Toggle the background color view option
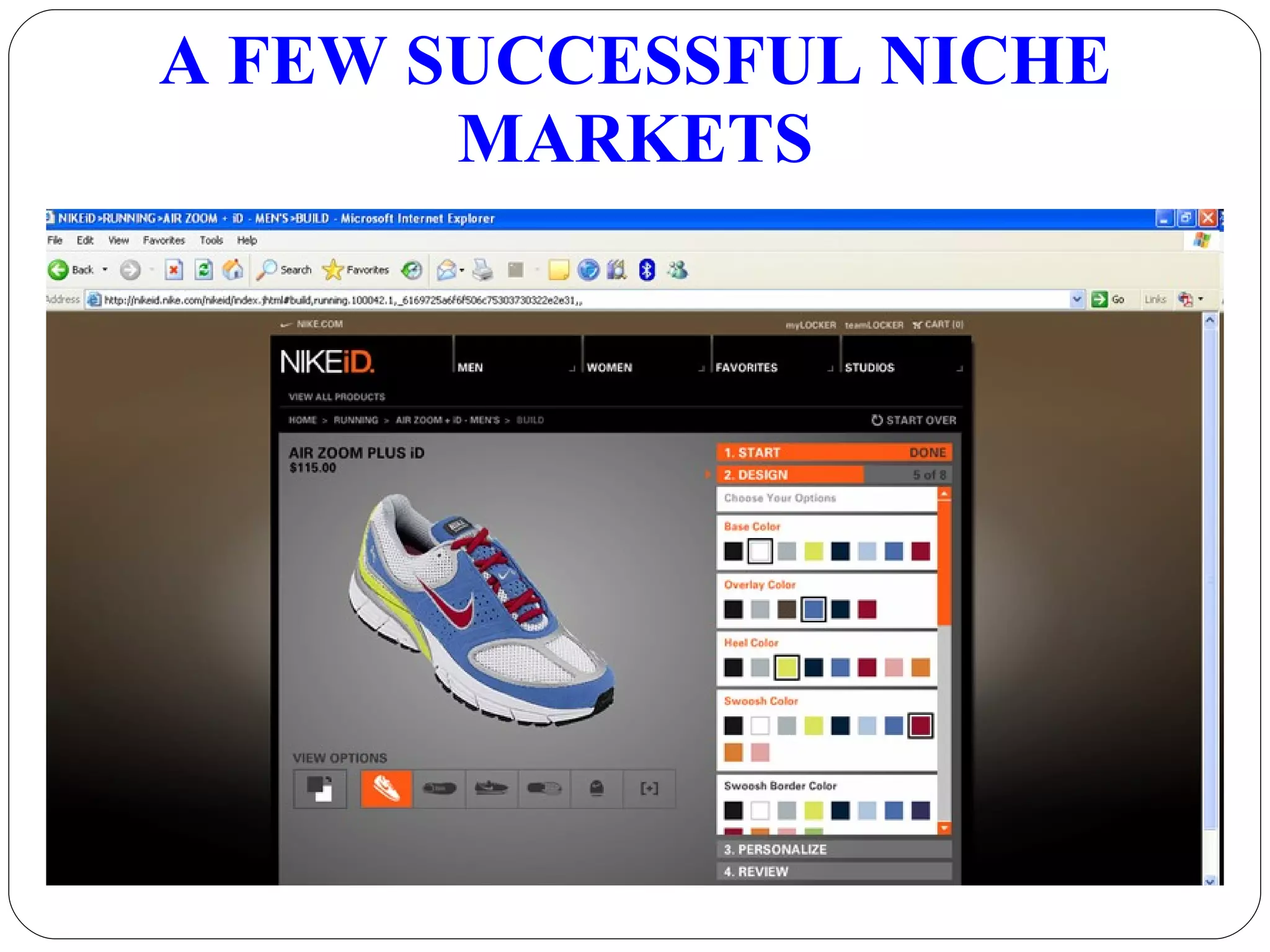The image size is (1270, 952). (x=320, y=789)
